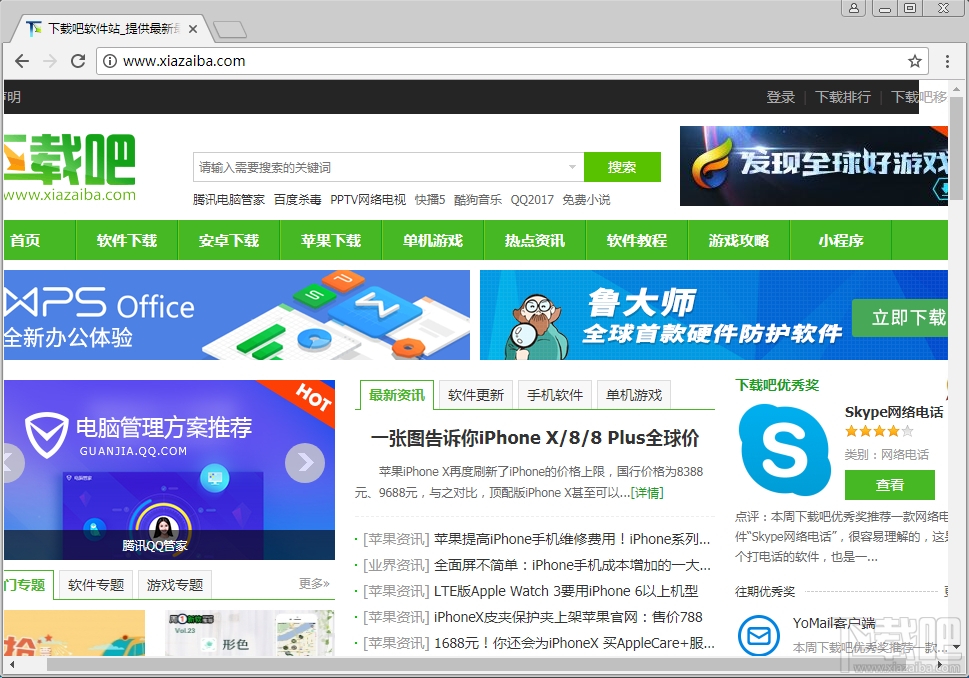
Task: Open 小程序 navigation item
Action: tap(840, 240)
